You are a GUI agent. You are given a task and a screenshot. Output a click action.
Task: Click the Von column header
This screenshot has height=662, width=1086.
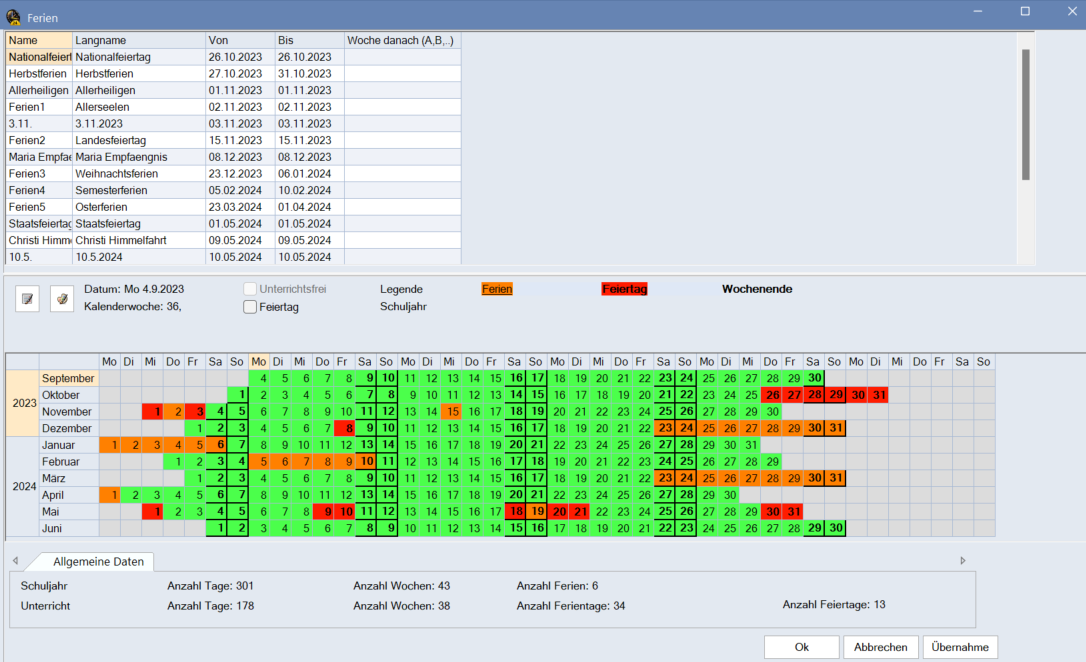tap(238, 40)
